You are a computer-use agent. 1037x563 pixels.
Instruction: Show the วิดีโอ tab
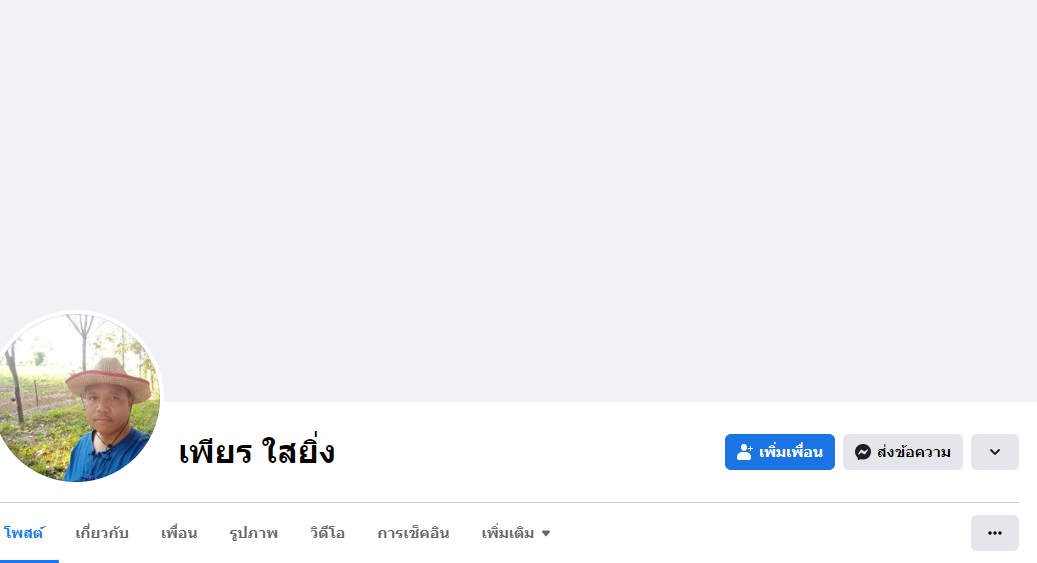tap(327, 533)
